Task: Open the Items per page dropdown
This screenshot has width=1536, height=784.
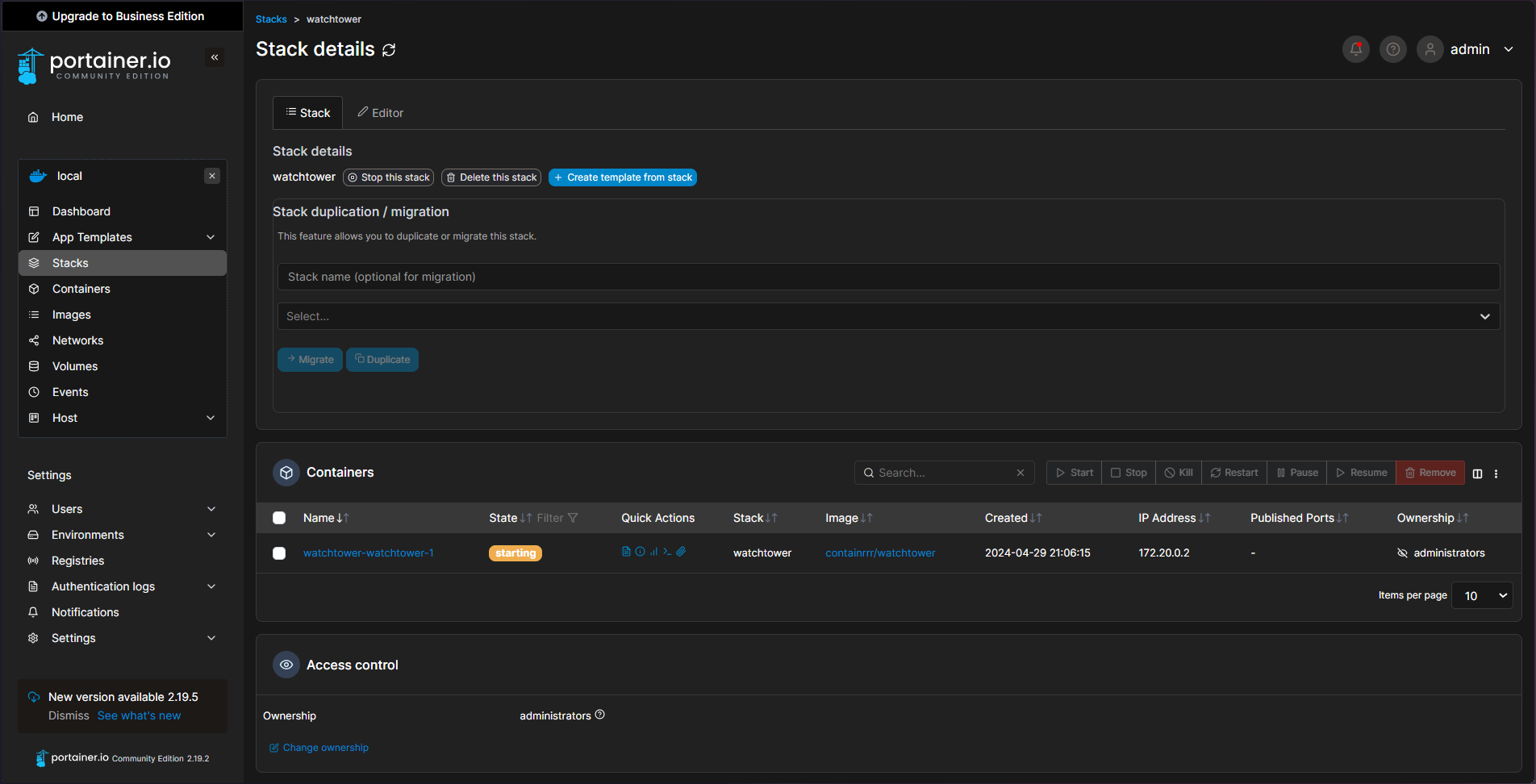Action: tap(1481, 595)
